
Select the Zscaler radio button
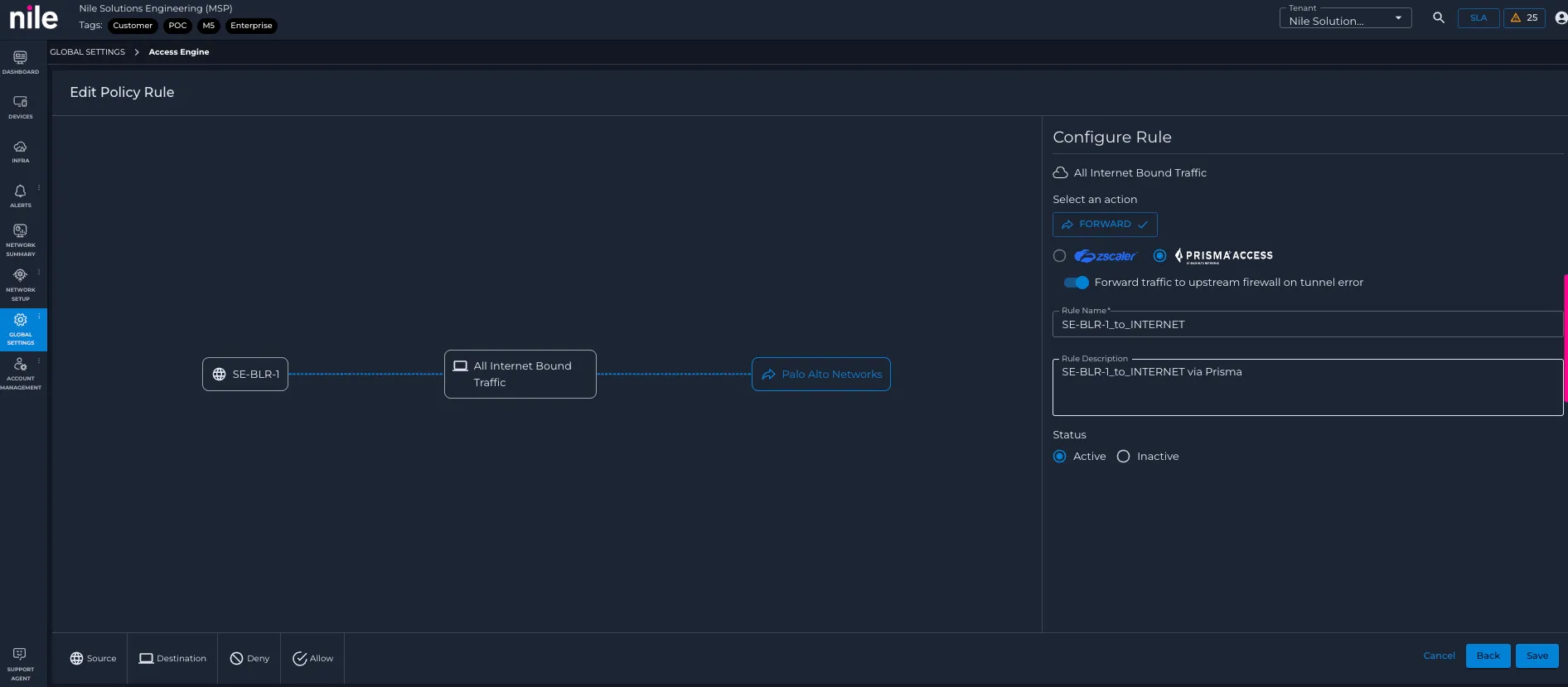(x=1059, y=256)
